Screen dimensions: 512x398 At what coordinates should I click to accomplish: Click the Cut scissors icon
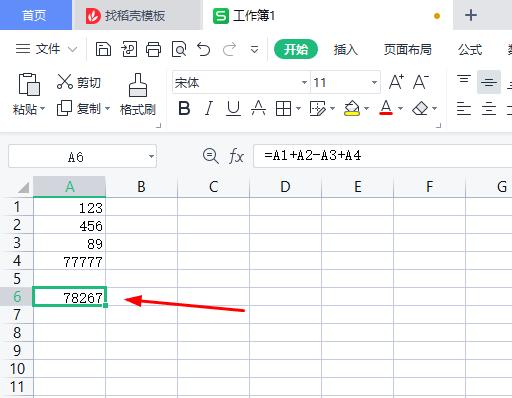tap(65, 82)
